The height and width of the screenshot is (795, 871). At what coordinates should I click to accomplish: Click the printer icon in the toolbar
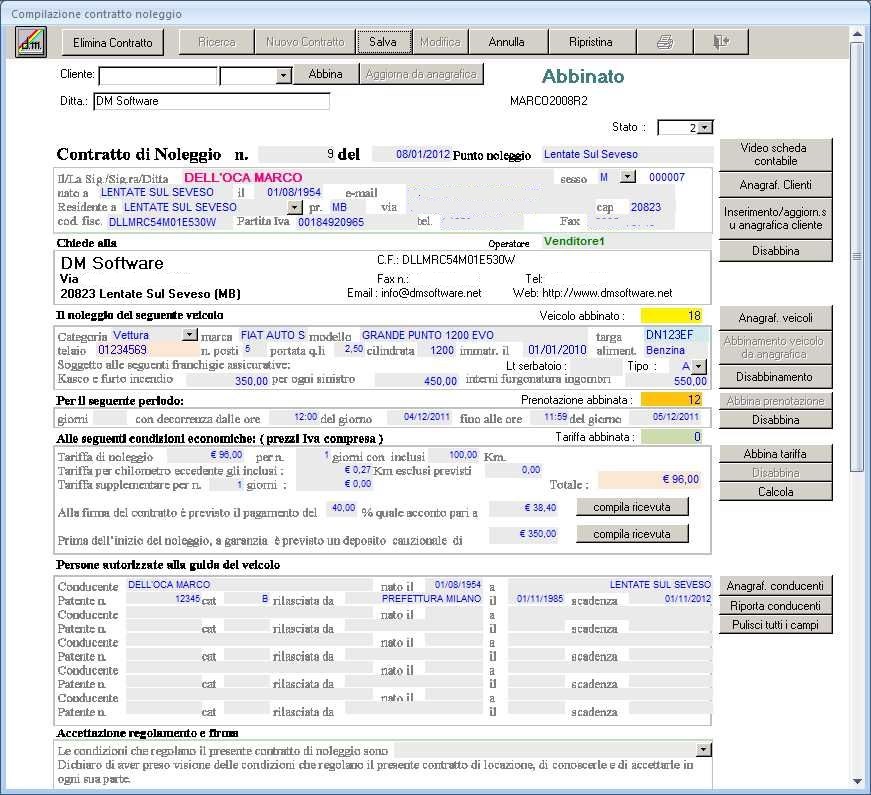click(665, 42)
